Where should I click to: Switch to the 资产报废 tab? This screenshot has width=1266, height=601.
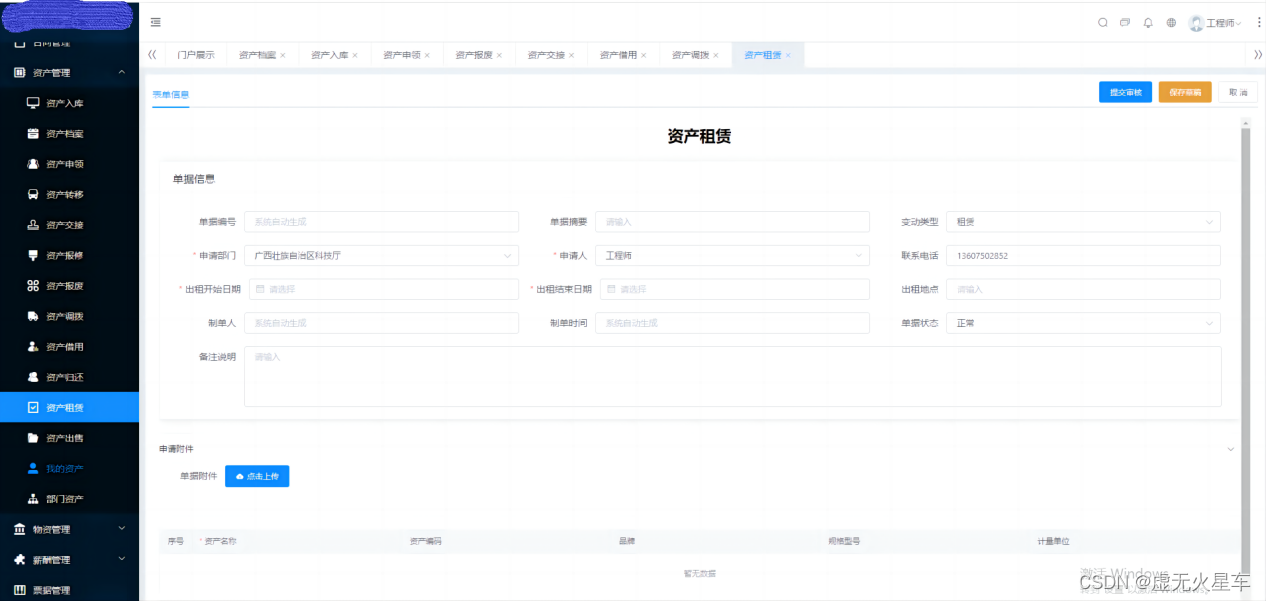tap(474, 55)
